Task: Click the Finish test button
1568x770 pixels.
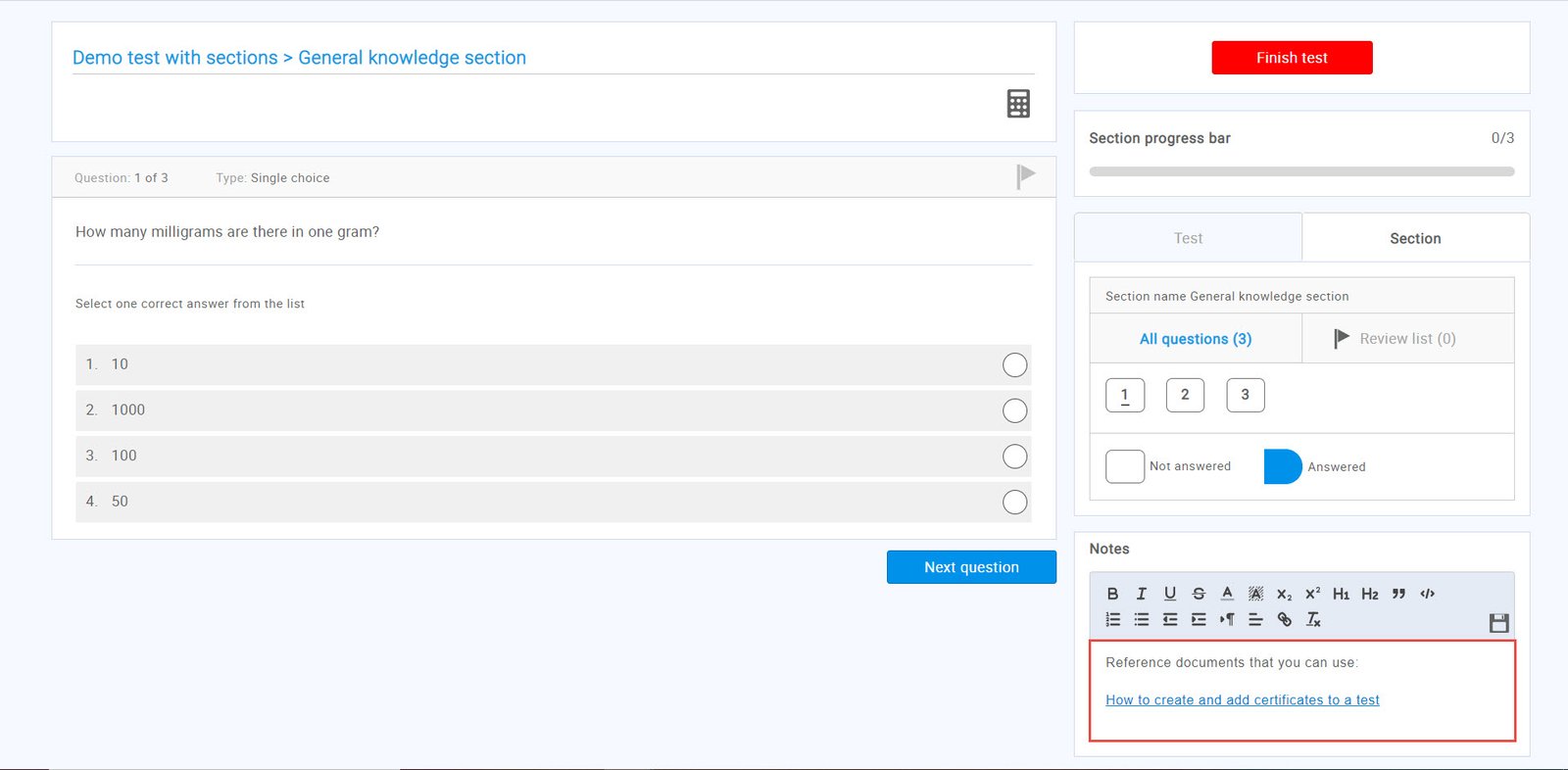Action: [x=1292, y=58]
